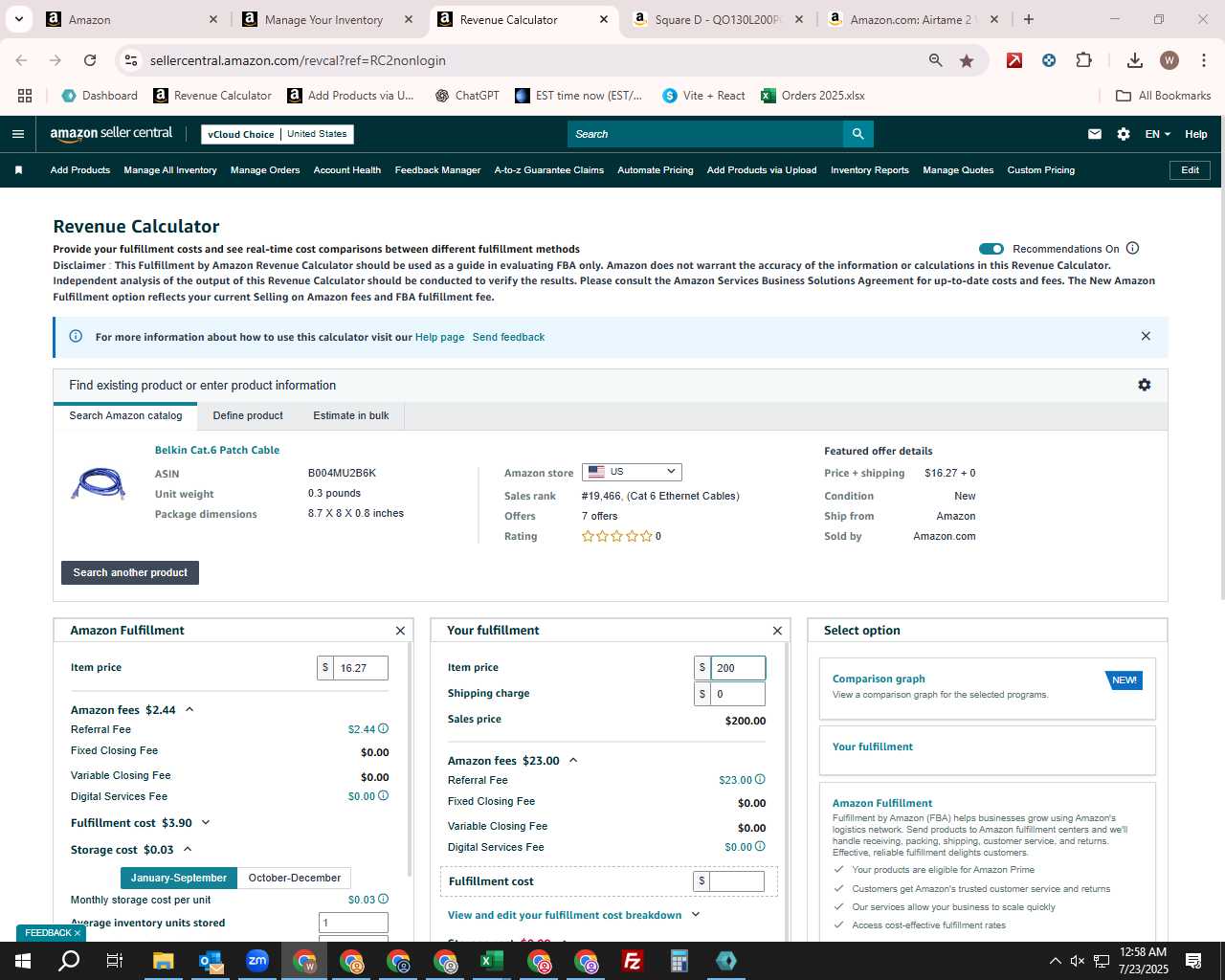1225x980 pixels.
Task: Select October-December storage period
Action: (295, 878)
